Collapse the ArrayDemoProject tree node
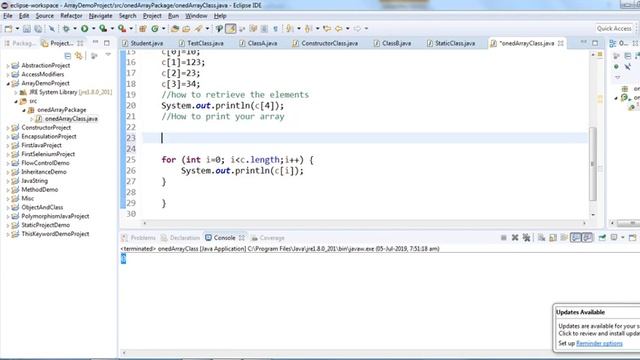640x360 pixels. (8, 83)
